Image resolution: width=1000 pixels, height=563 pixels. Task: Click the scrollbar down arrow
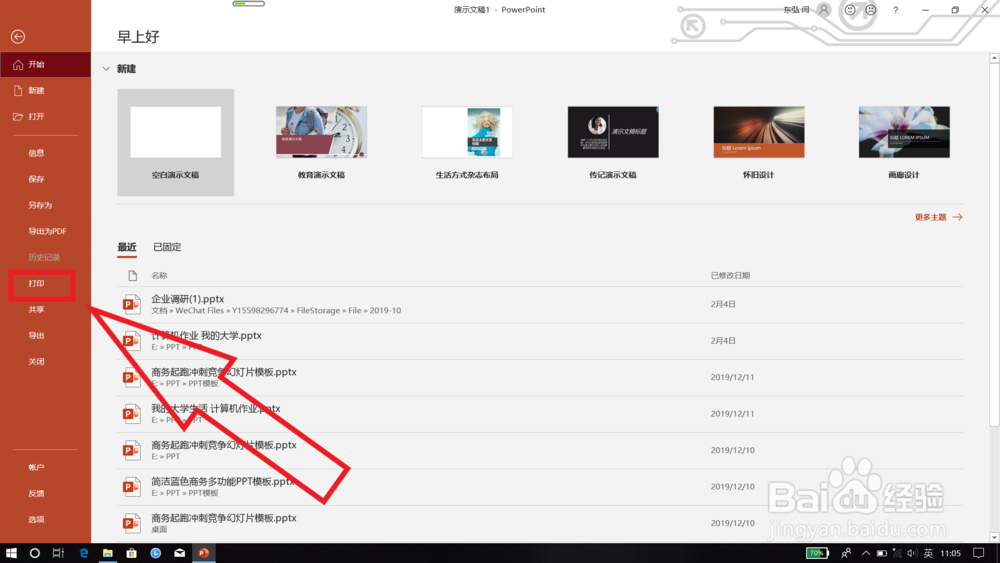click(x=994, y=537)
